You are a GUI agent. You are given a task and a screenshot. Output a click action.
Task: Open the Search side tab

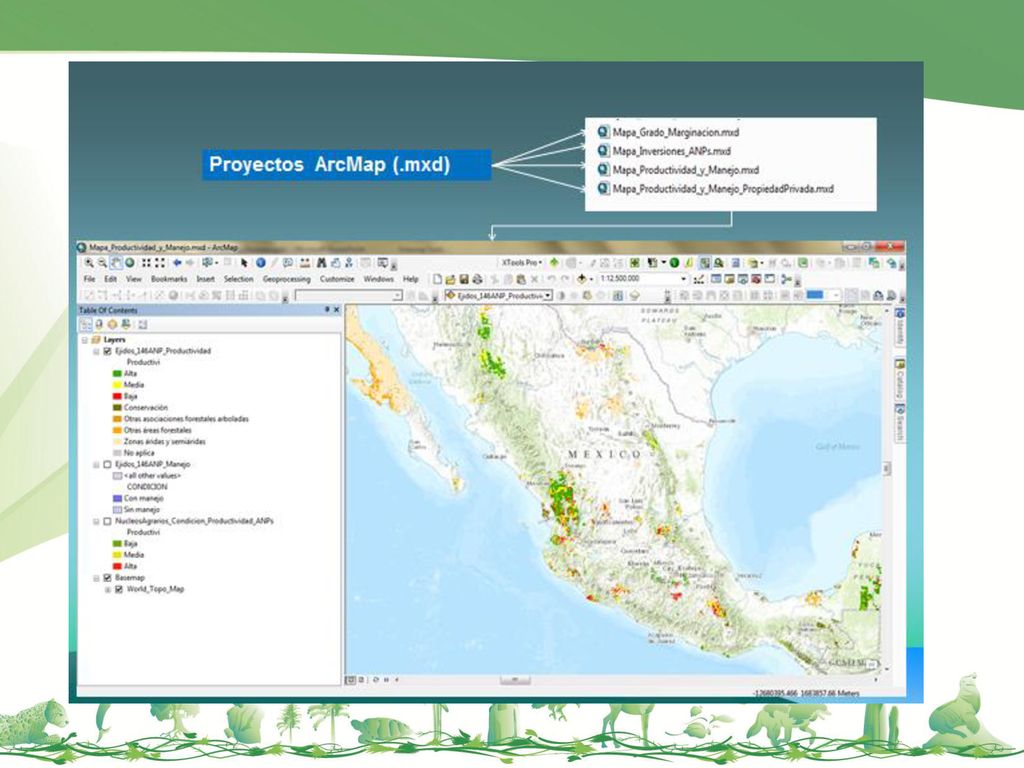(899, 423)
